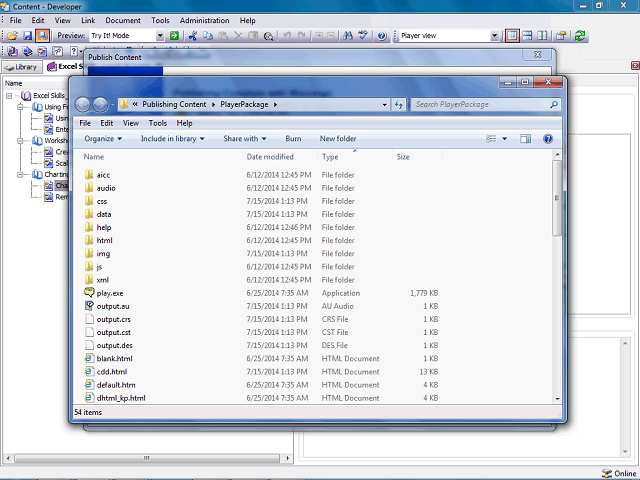The image size is (640, 480).
Task: Open the Share with dropdown
Action: click(x=245, y=139)
